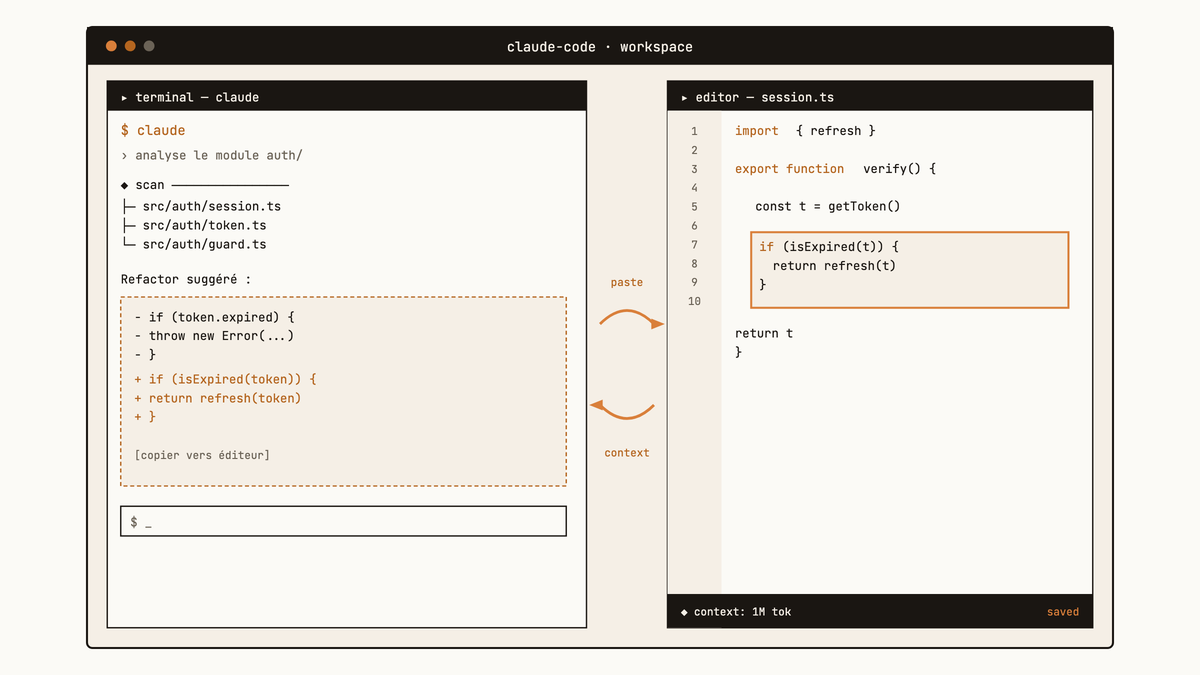The image size is (1200, 675).
Task: Click the triangle icon before 'editor — session.ts'
Action: (685, 98)
